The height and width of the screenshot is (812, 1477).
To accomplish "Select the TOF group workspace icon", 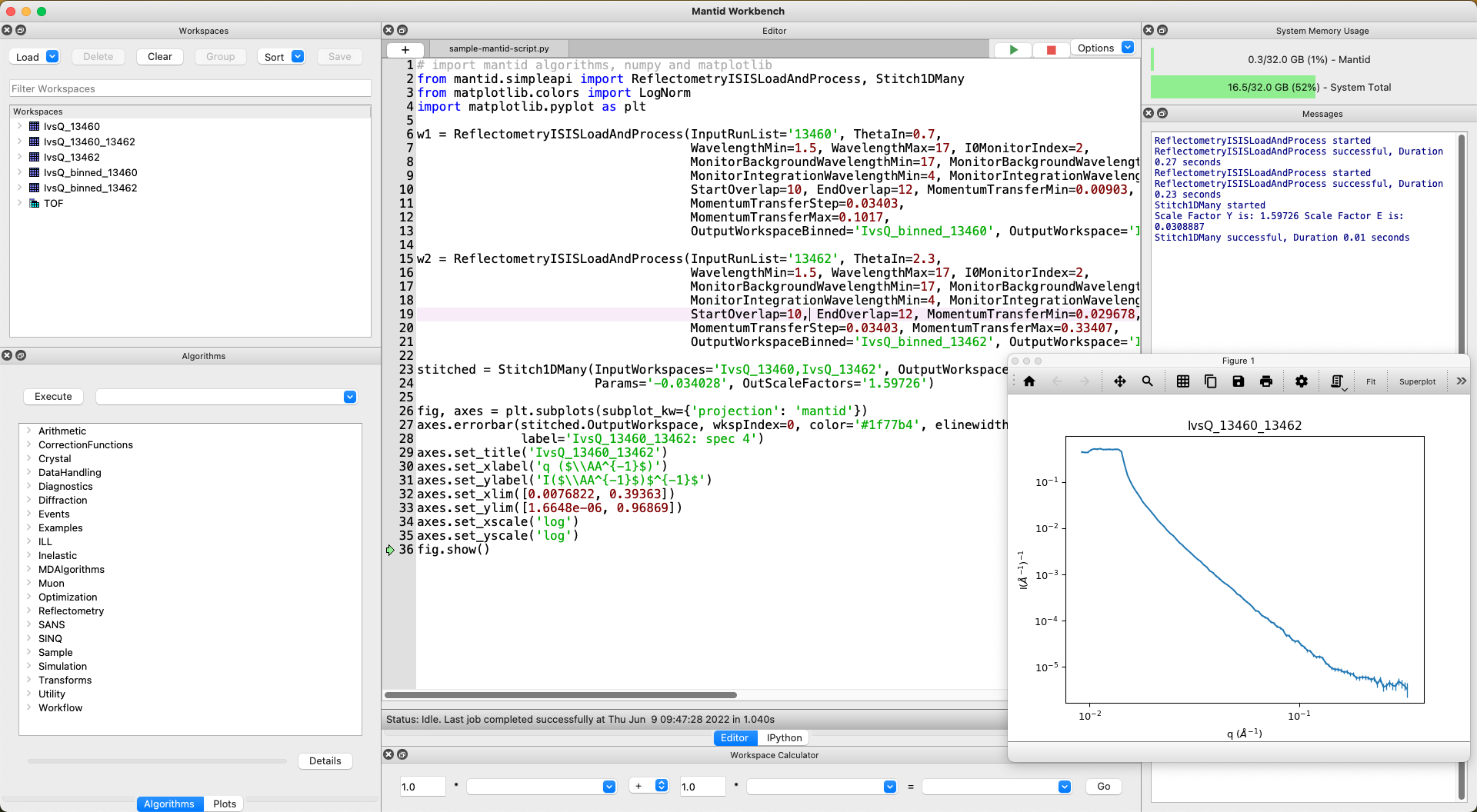I will tap(34, 203).
